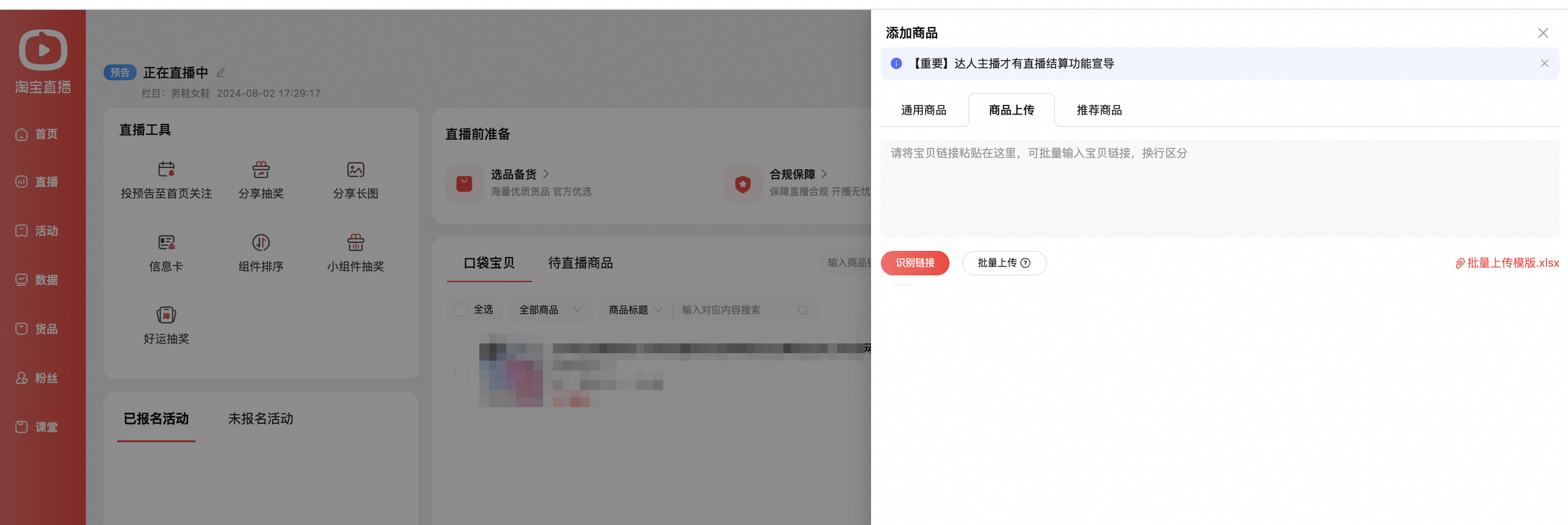Switch to the 通用商品 tab
This screenshot has height=525, width=1568.
pos(924,110)
